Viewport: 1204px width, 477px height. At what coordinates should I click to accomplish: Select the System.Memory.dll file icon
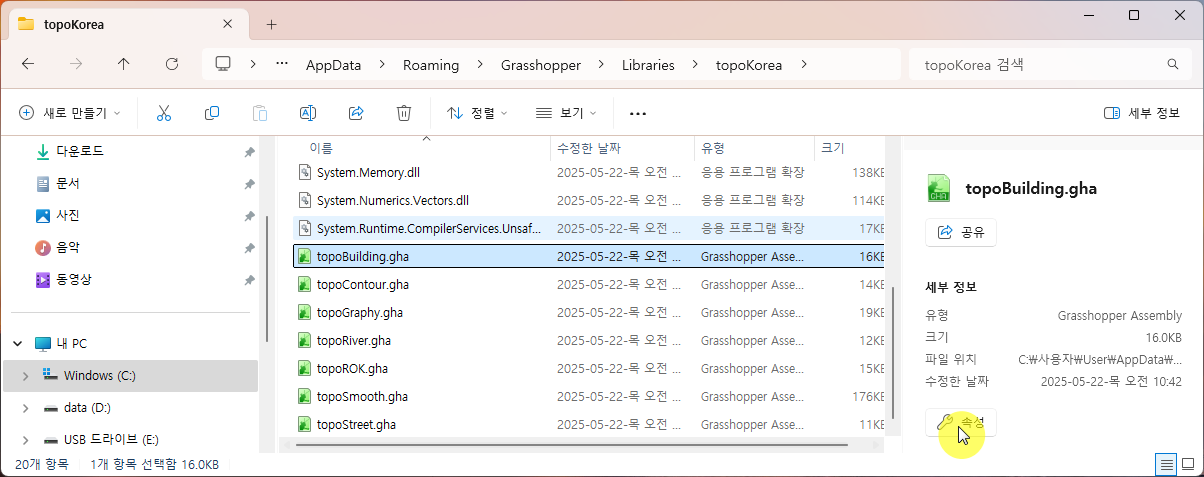coord(306,173)
